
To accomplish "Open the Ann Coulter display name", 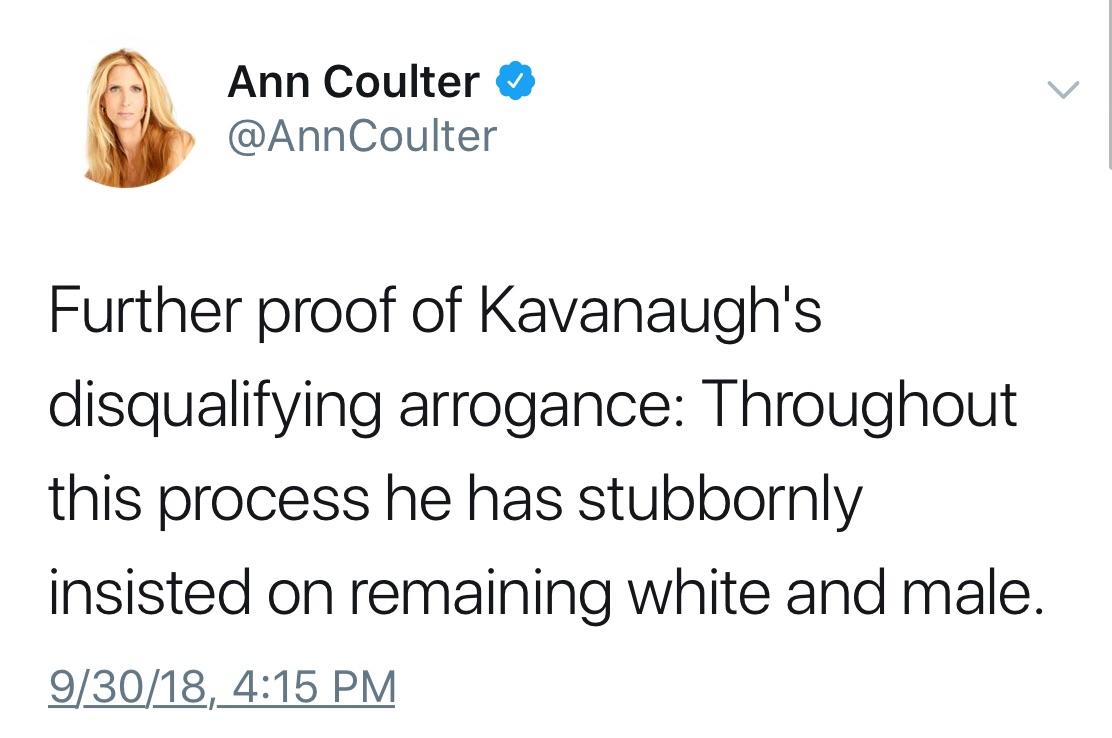I will click(353, 82).
